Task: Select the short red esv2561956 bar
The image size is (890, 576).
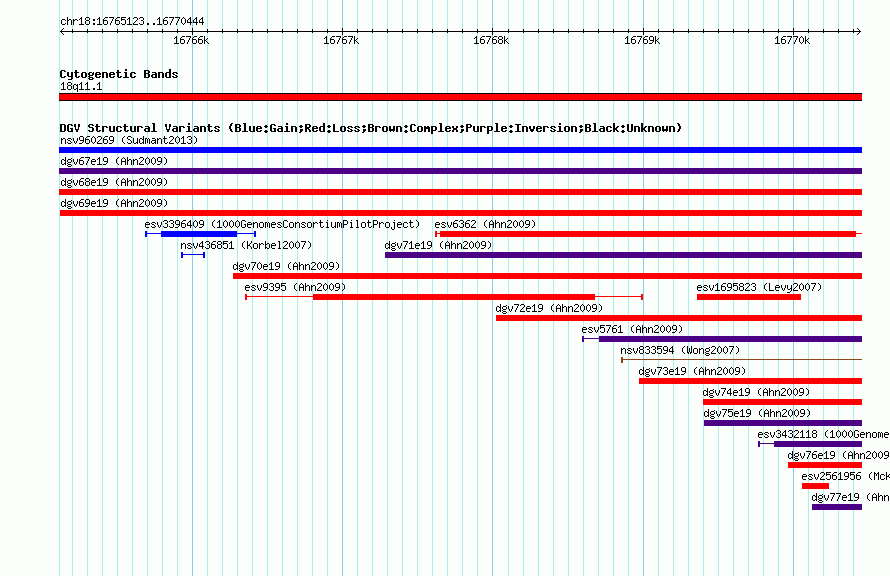Action: [x=816, y=486]
